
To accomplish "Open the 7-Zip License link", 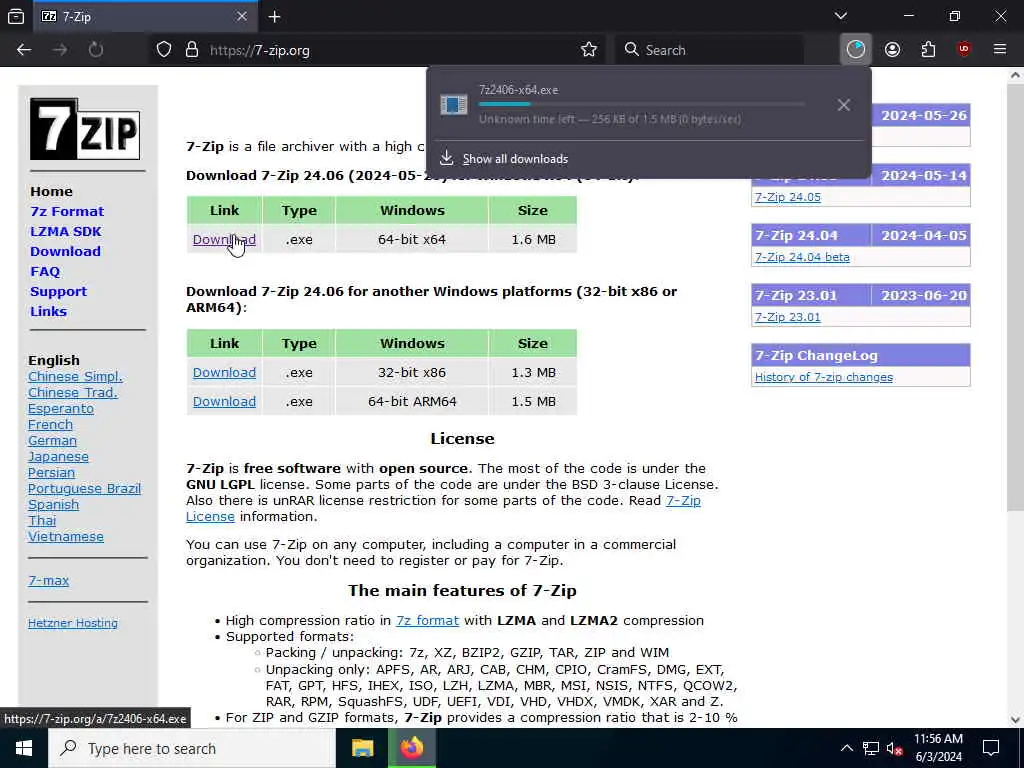I will [683, 501].
